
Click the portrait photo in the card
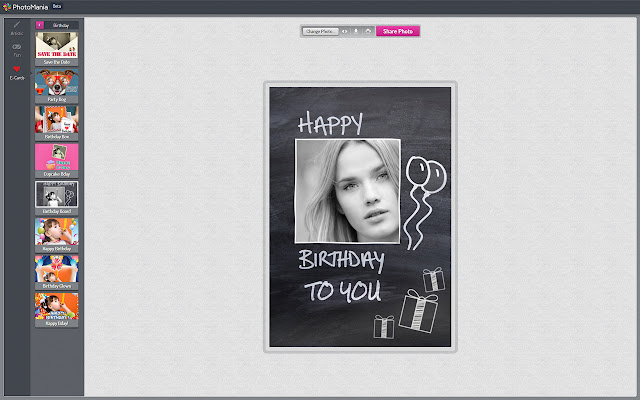click(347, 190)
